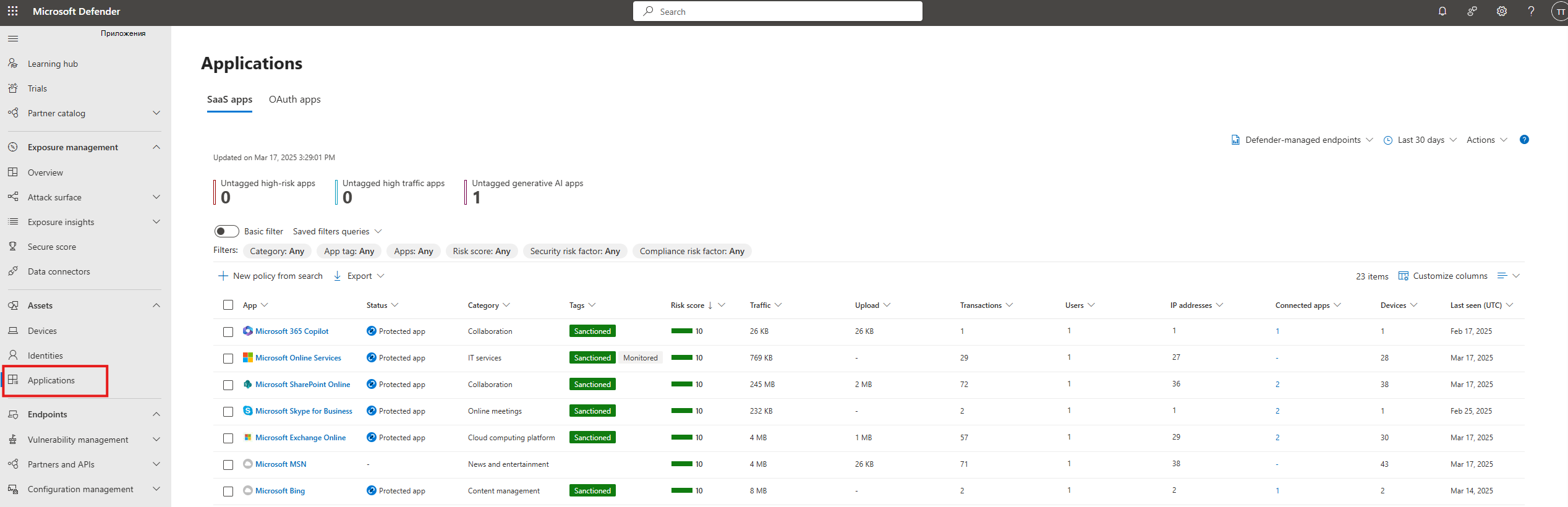Click the blue help circle near Actions
Screen dimensions: 1568x507
click(x=1524, y=140)
